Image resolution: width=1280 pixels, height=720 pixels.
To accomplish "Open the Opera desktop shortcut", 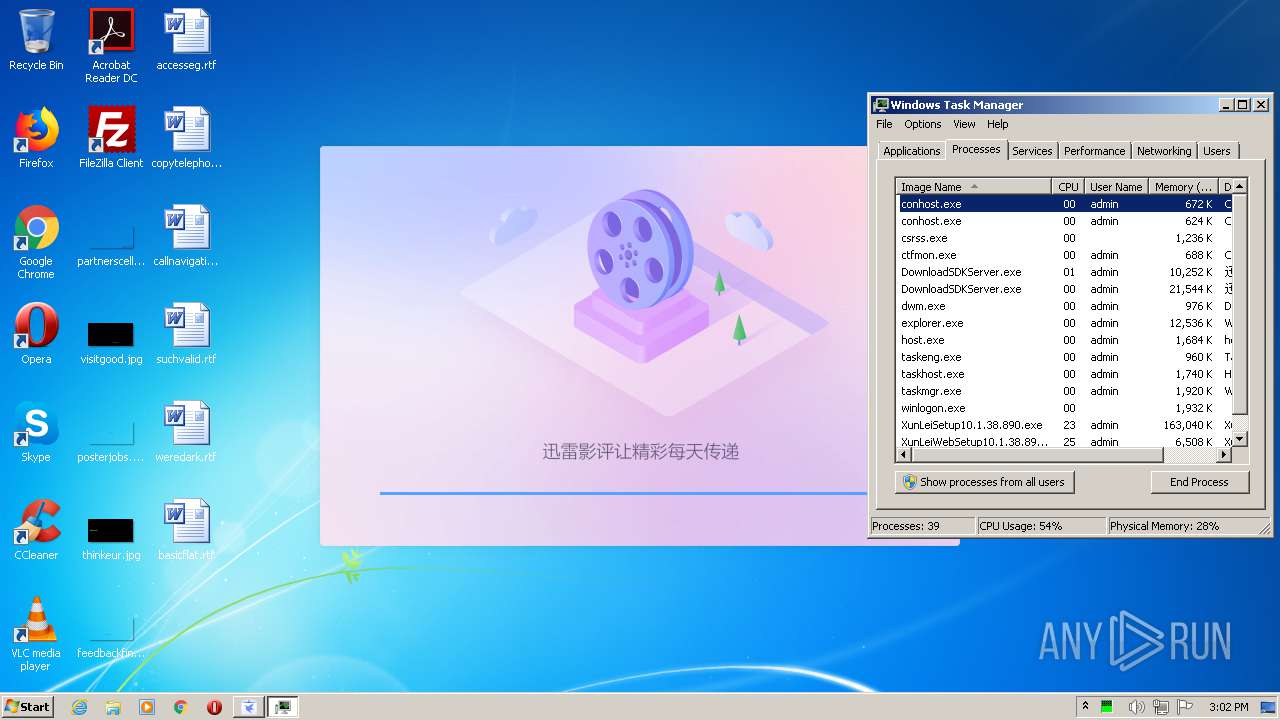I will point(36,334).
